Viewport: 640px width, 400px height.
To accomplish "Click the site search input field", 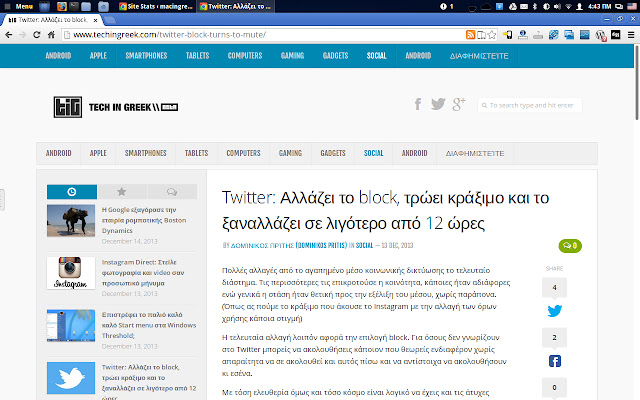I will (529, 105).
